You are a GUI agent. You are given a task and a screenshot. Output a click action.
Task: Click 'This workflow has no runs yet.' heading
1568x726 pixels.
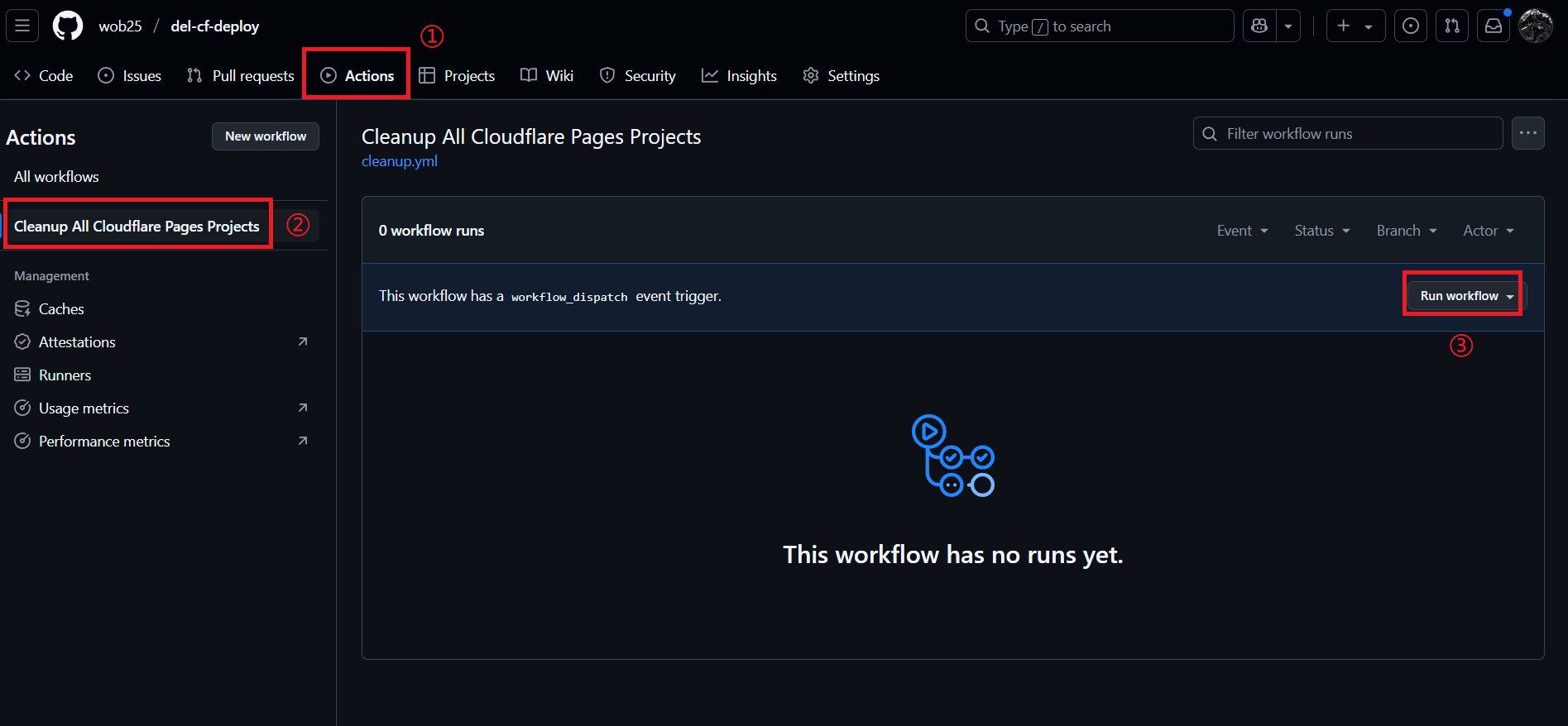tap(953, 555)
